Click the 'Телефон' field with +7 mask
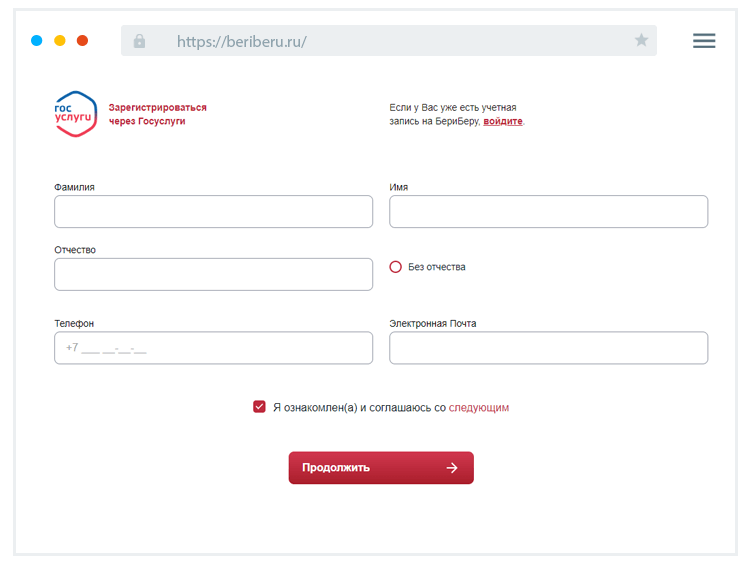Image resolution: width=751 pixels, height=573 pixels. (x=213, y=348)
